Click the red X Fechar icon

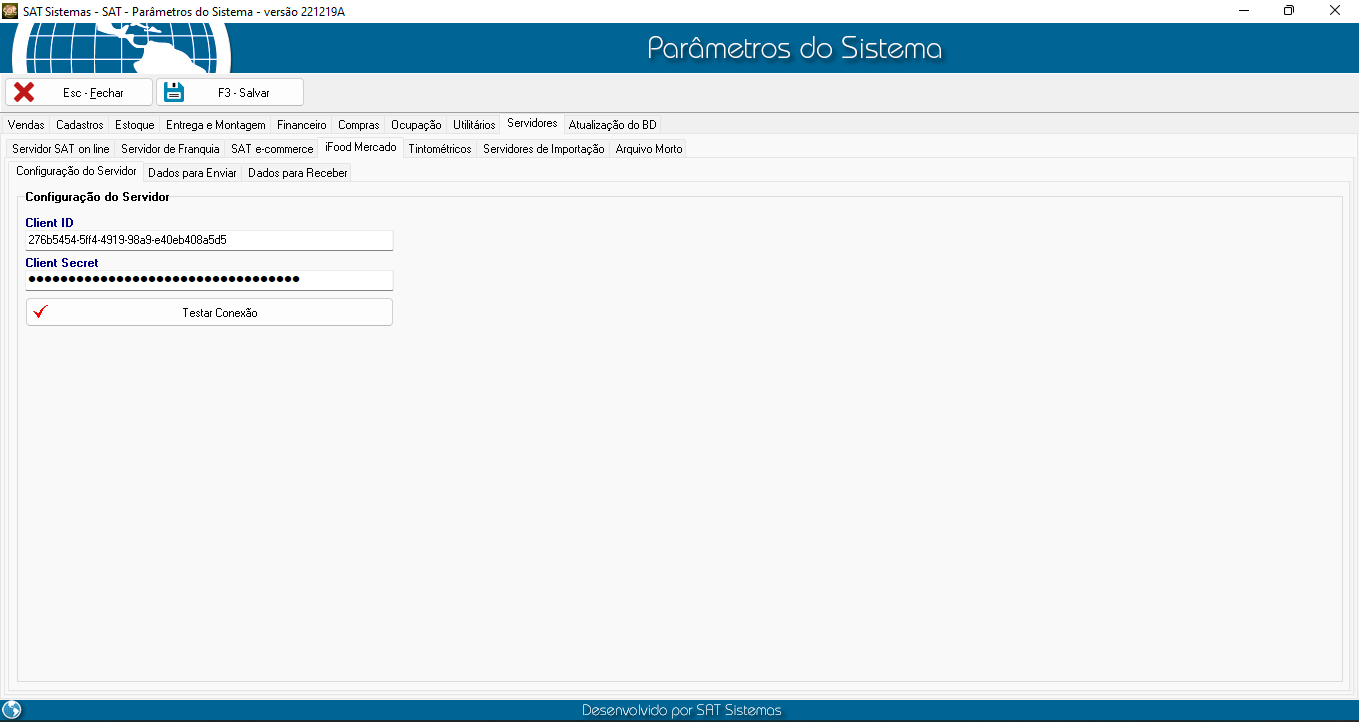[x=24, y=92]
